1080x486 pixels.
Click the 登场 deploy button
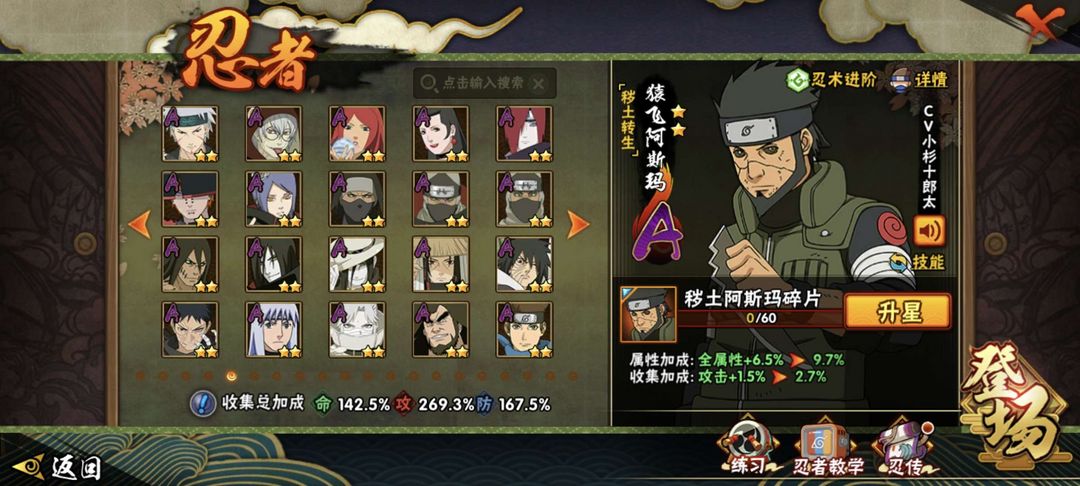coord(1017,404)
